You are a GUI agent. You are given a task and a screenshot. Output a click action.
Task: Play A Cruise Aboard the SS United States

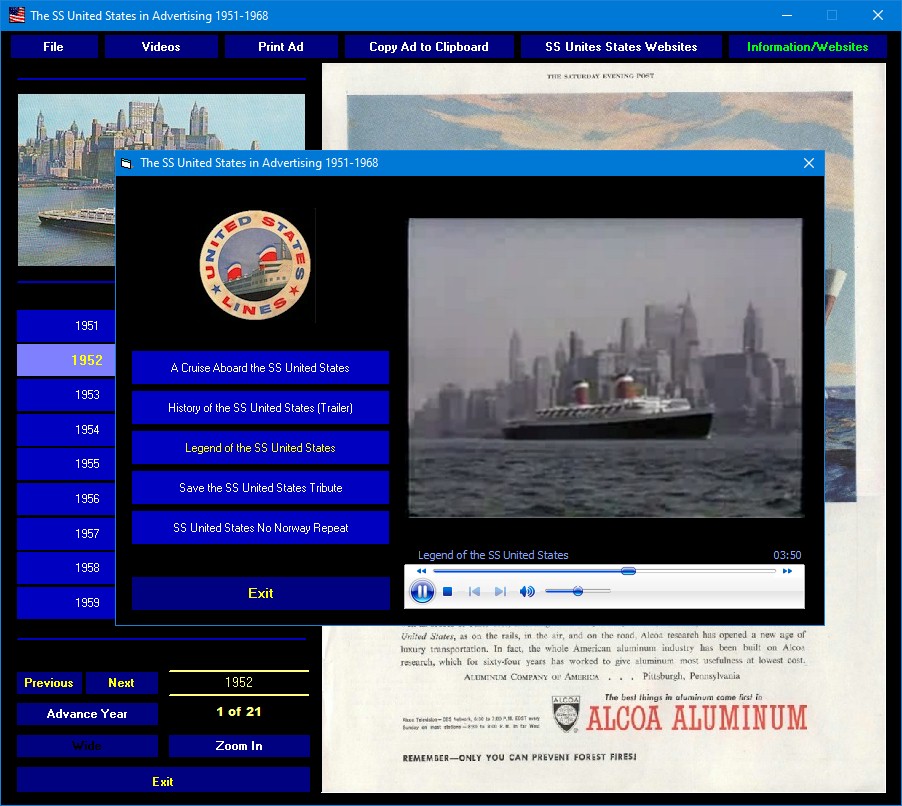(260, 368)
